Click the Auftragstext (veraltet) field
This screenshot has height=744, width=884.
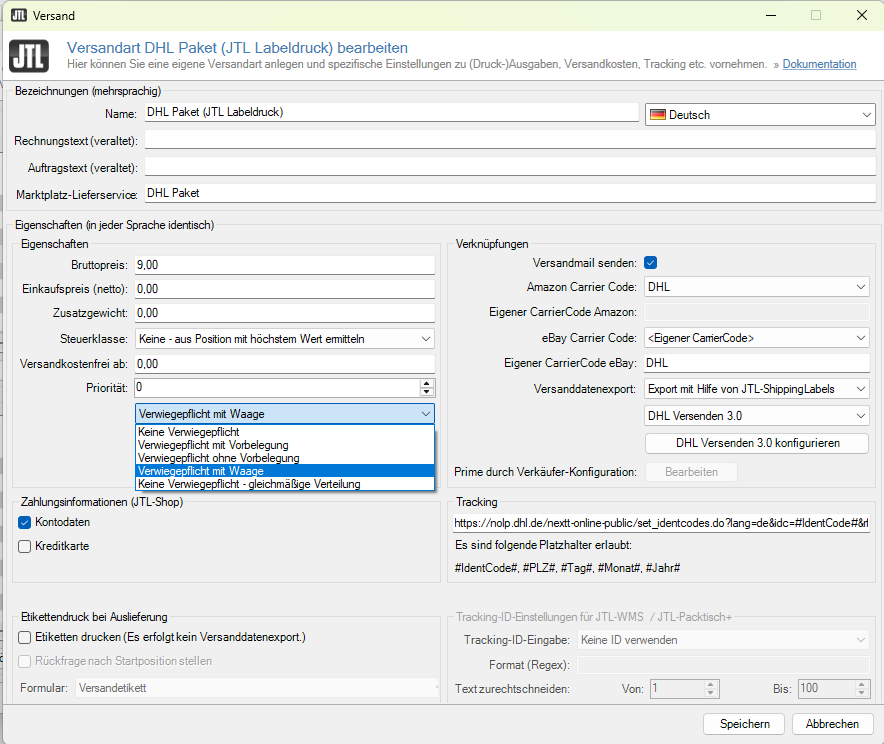click(510, 167)
